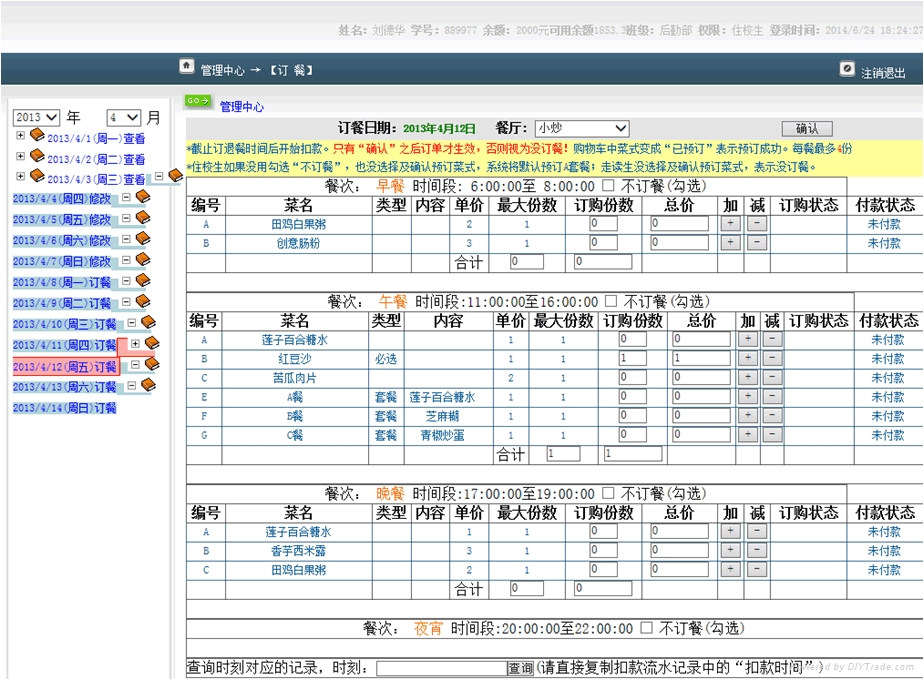Screen dimensions: 924x680
Task: Tick the 不订餐 checkbox for 夜宵
Action: (646, 628)
